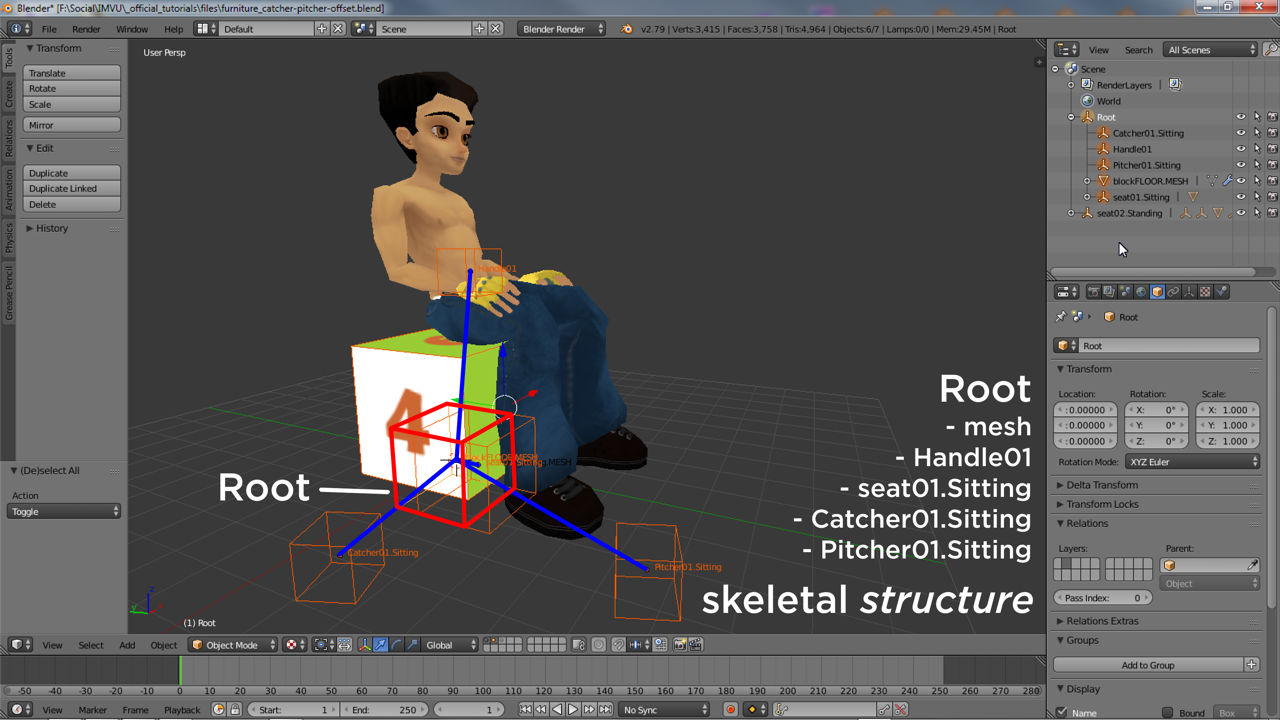Toggle selectability of Pitcher01.Sitting arrow icon

pyautogui.click(x=1257, y=165)
